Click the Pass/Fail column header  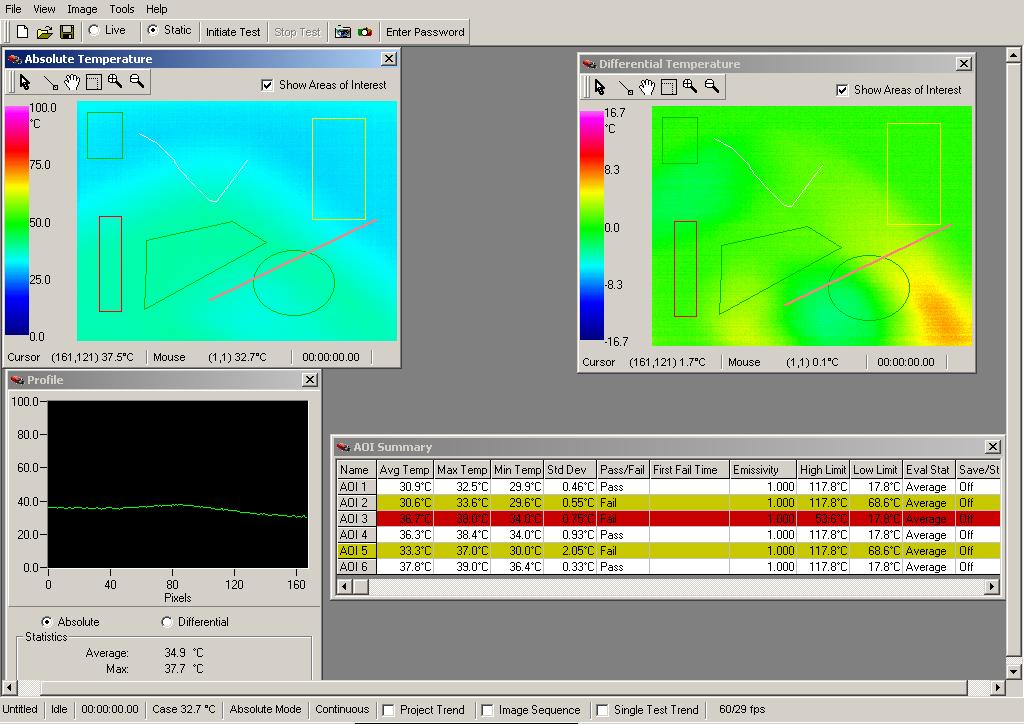tap(622, 469)
